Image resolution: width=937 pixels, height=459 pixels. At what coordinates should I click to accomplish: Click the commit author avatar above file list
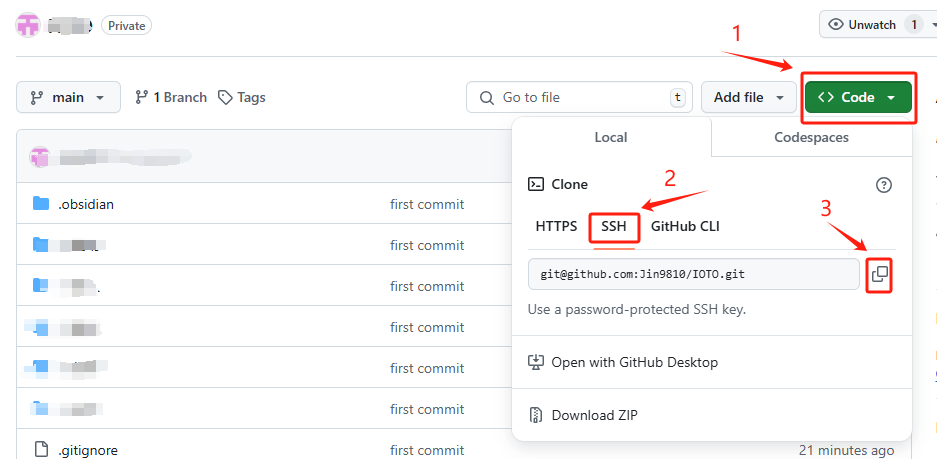click(39, 157)
